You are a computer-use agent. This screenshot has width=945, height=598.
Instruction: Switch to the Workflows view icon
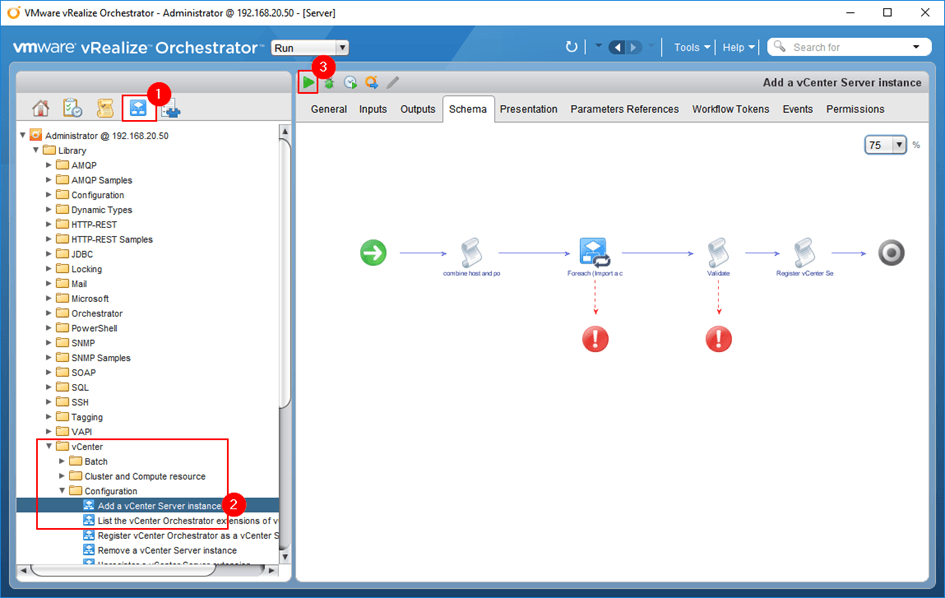[138, 109]
